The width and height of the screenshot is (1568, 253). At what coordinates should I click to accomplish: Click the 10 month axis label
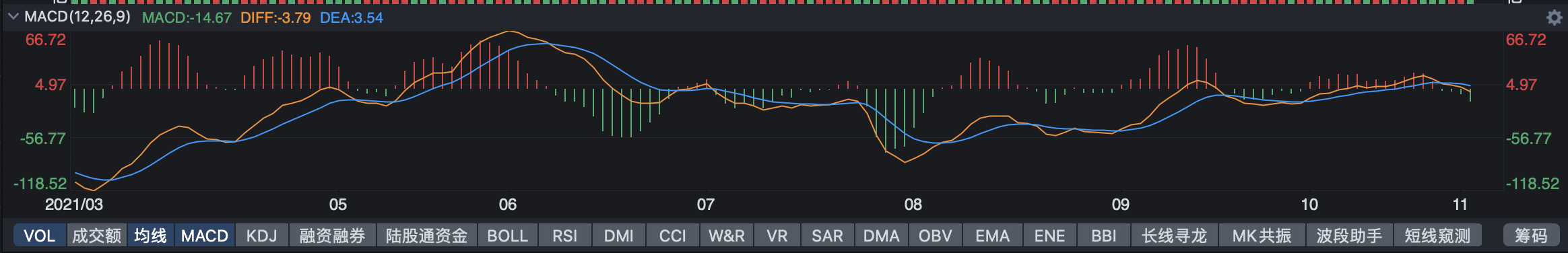1309,205
